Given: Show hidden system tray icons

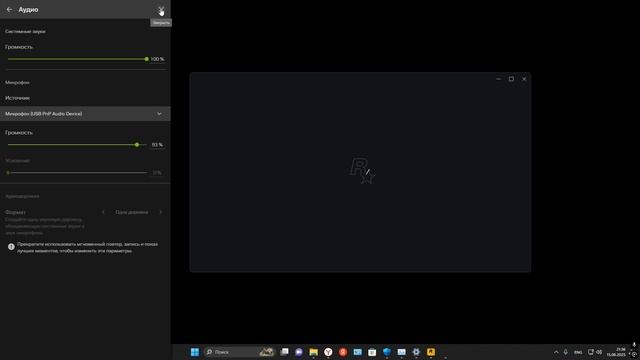Looking at the screenshot, I should click(556, 352).
